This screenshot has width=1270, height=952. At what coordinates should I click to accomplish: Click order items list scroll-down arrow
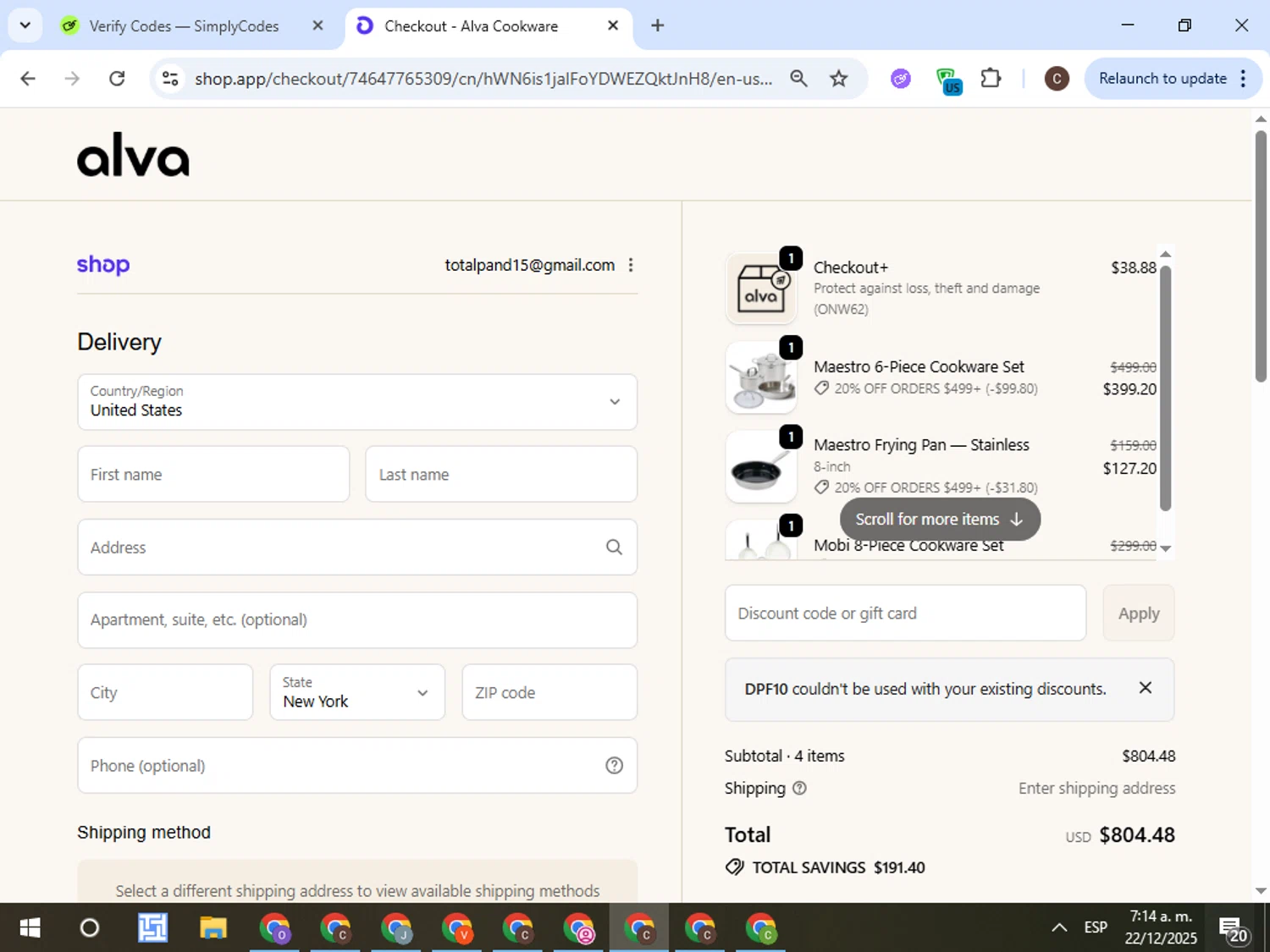[x=1166, y=548]
